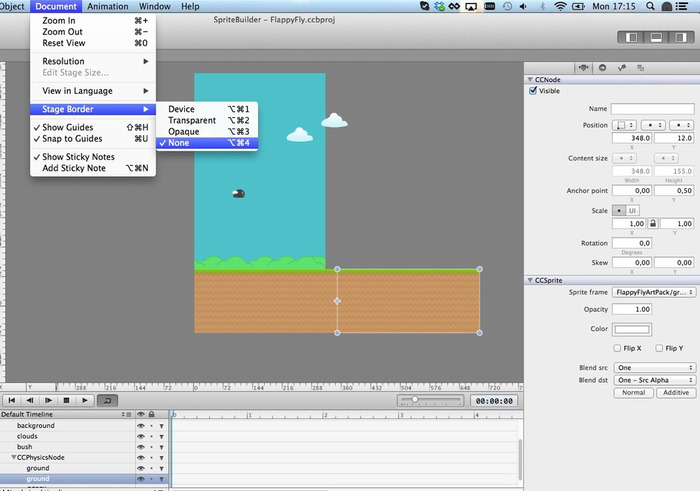Open Wi-Fi status menu
This screenshot has height=491, width=700.
point(560,6)
